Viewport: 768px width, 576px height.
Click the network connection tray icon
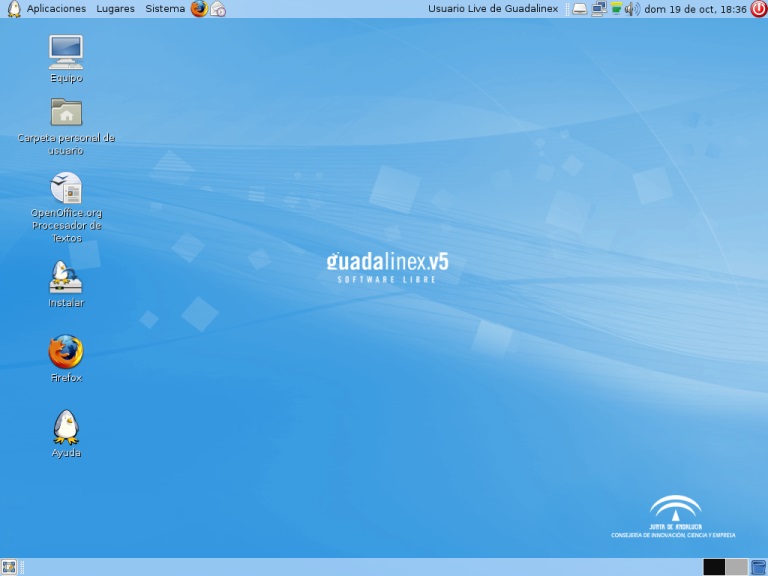tap(599, 9)
